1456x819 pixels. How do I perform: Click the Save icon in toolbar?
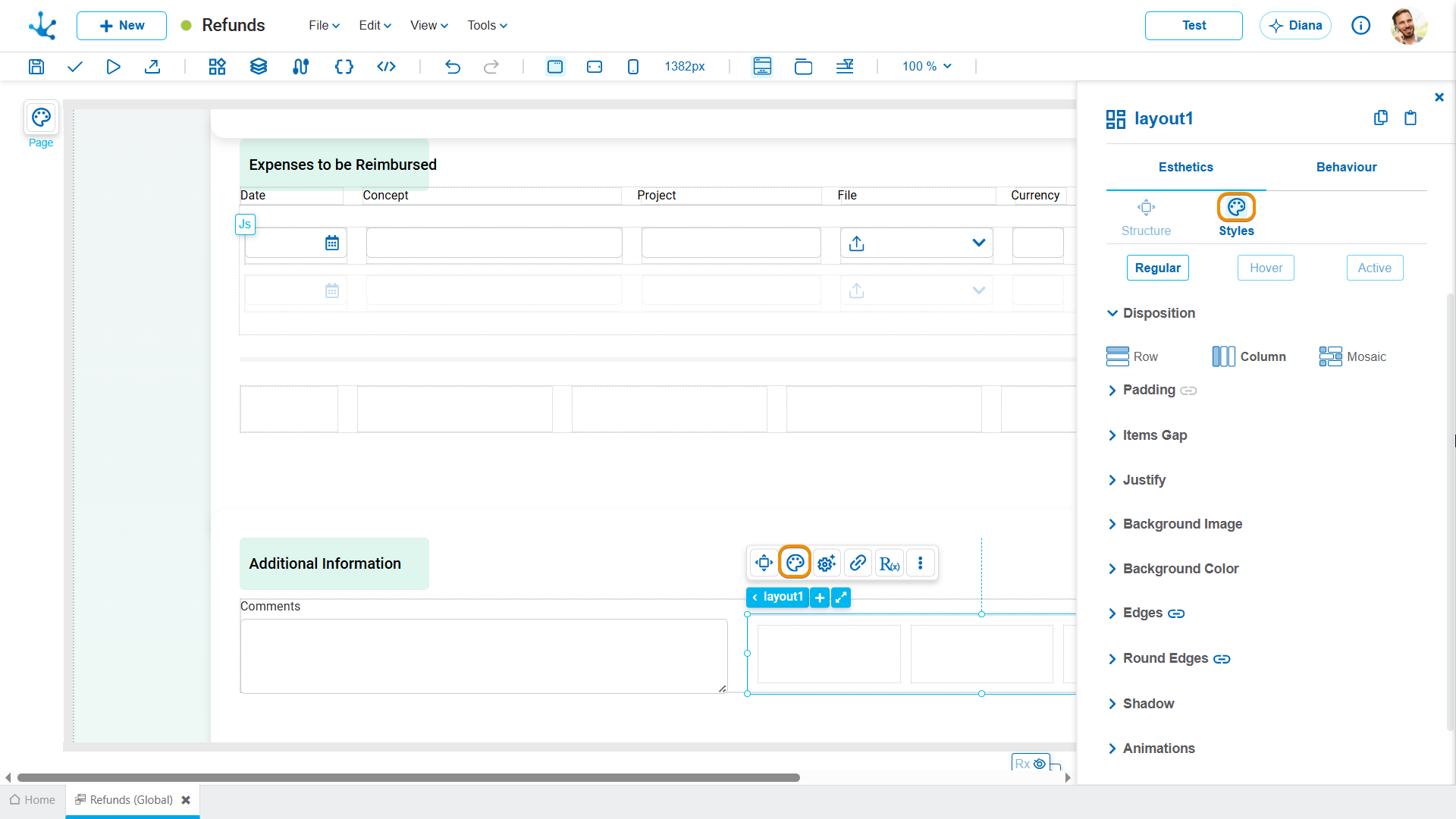(x=36, y=67)
